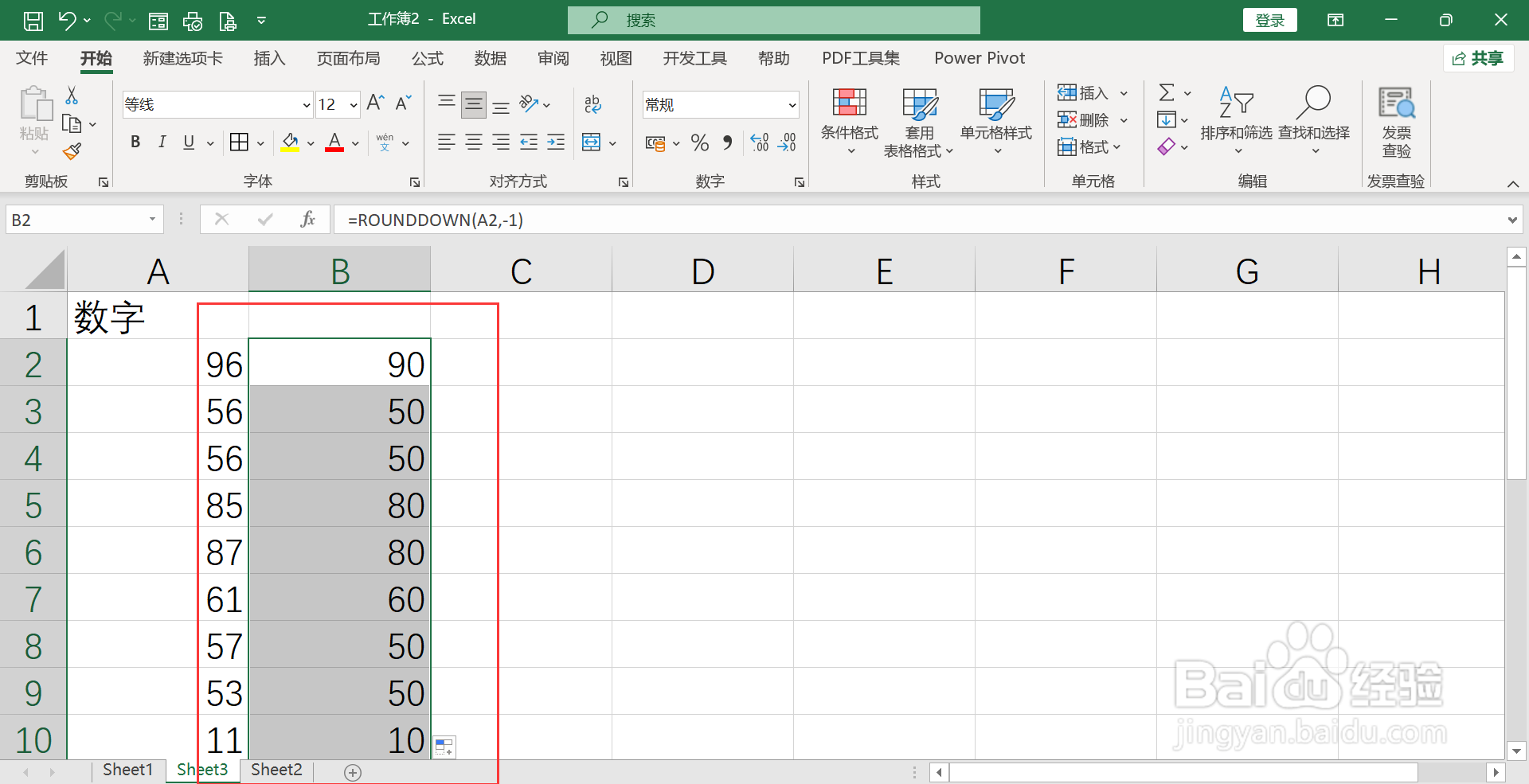Toggle Italic formatting
The width and height of the screenshot is (1529, 784).
[162, 142]
